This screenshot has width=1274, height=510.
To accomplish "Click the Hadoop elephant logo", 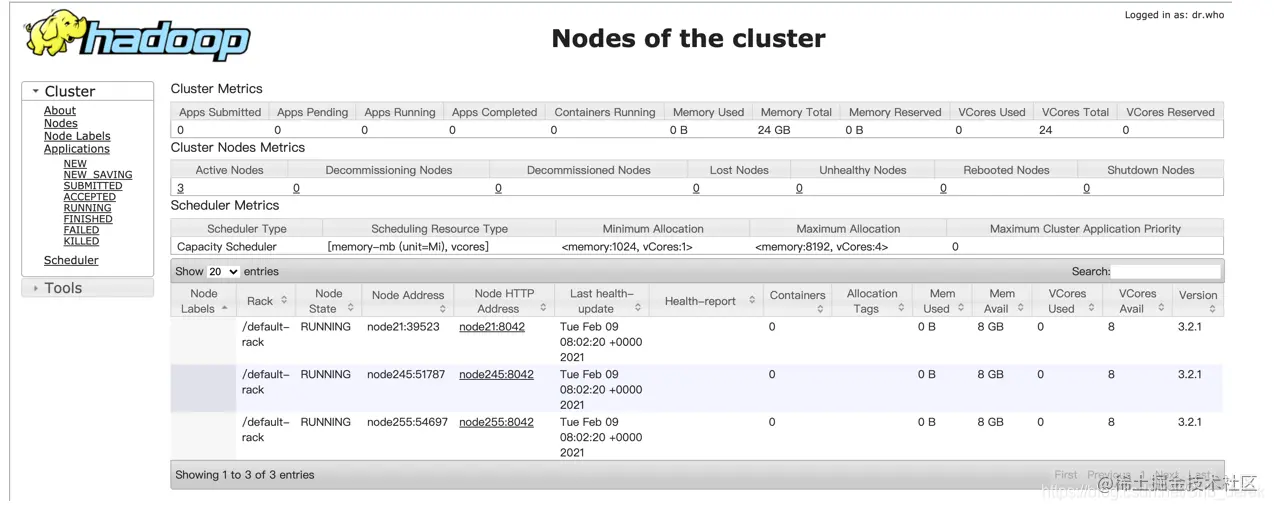I will point(137,36).
